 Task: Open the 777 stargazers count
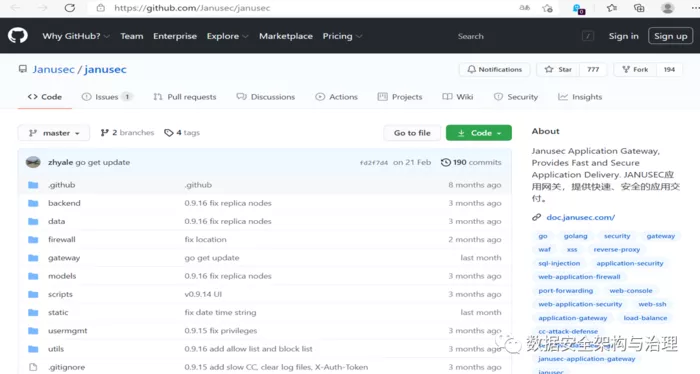click(593, 70)
